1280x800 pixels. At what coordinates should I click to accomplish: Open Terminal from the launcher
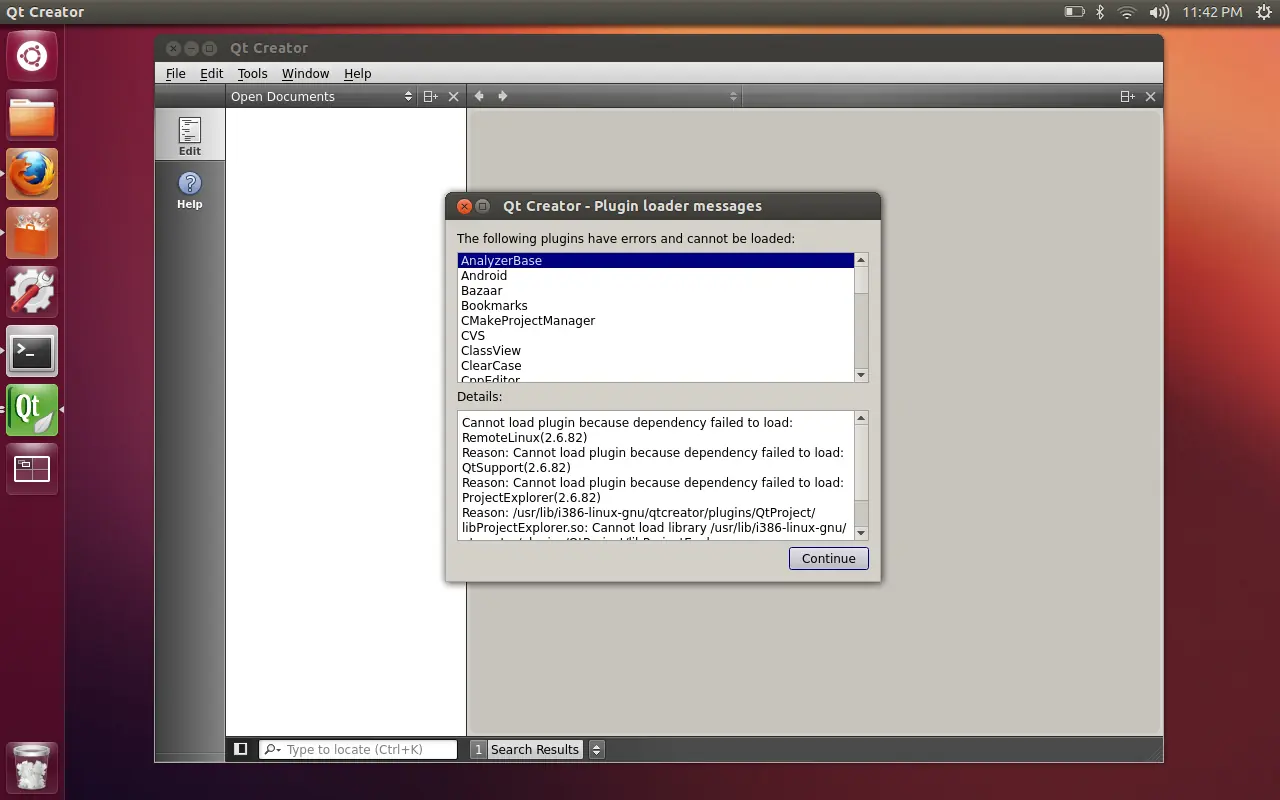[x=32, y=351]
